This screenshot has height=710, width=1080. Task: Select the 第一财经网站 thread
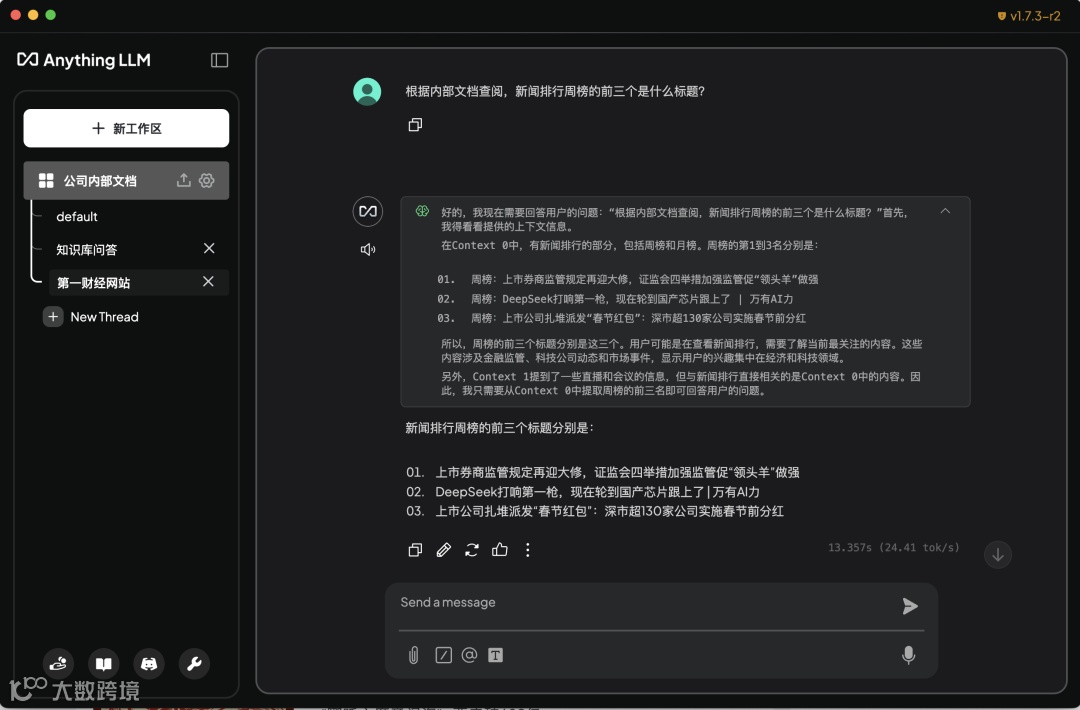94,282
